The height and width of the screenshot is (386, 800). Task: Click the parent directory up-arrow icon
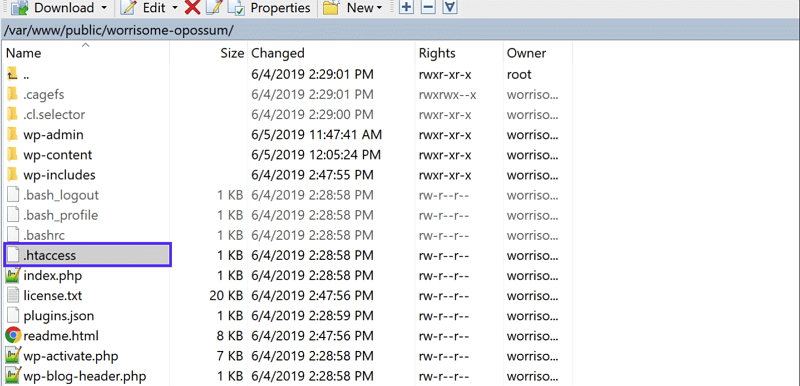point(13,74)
